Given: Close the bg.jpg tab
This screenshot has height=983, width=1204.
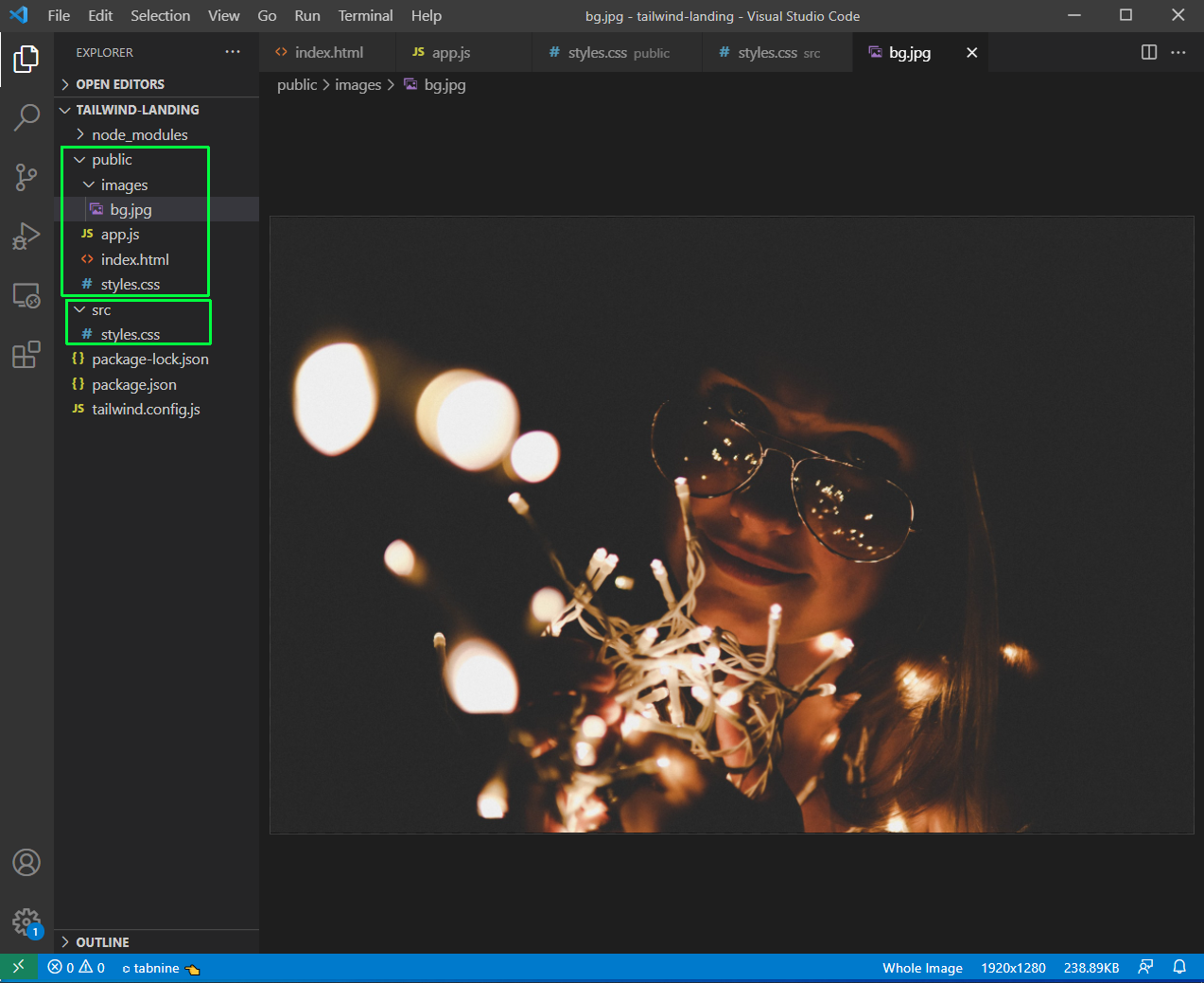Looking at the screenshot, I should (x=971, y=53).
